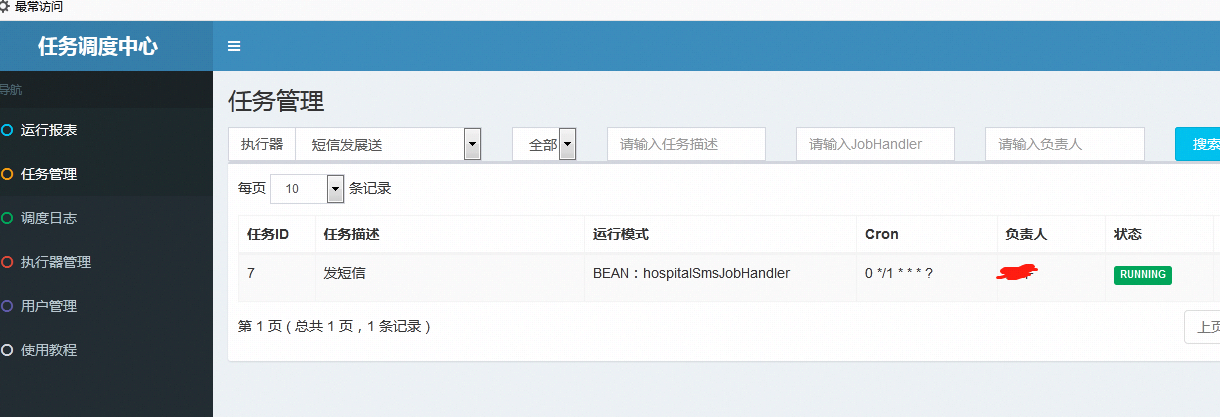Click the green RUNNING status badge
Screen dimensions: 1220x417
[1143, 275]
